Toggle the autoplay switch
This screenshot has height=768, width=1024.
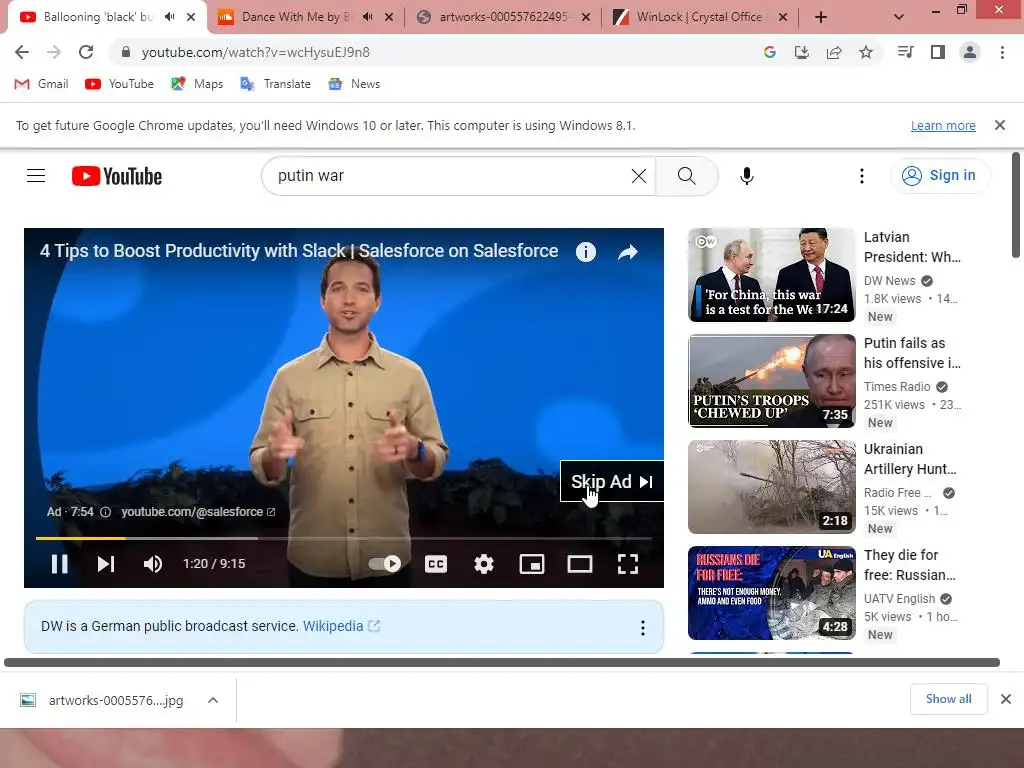385,564
